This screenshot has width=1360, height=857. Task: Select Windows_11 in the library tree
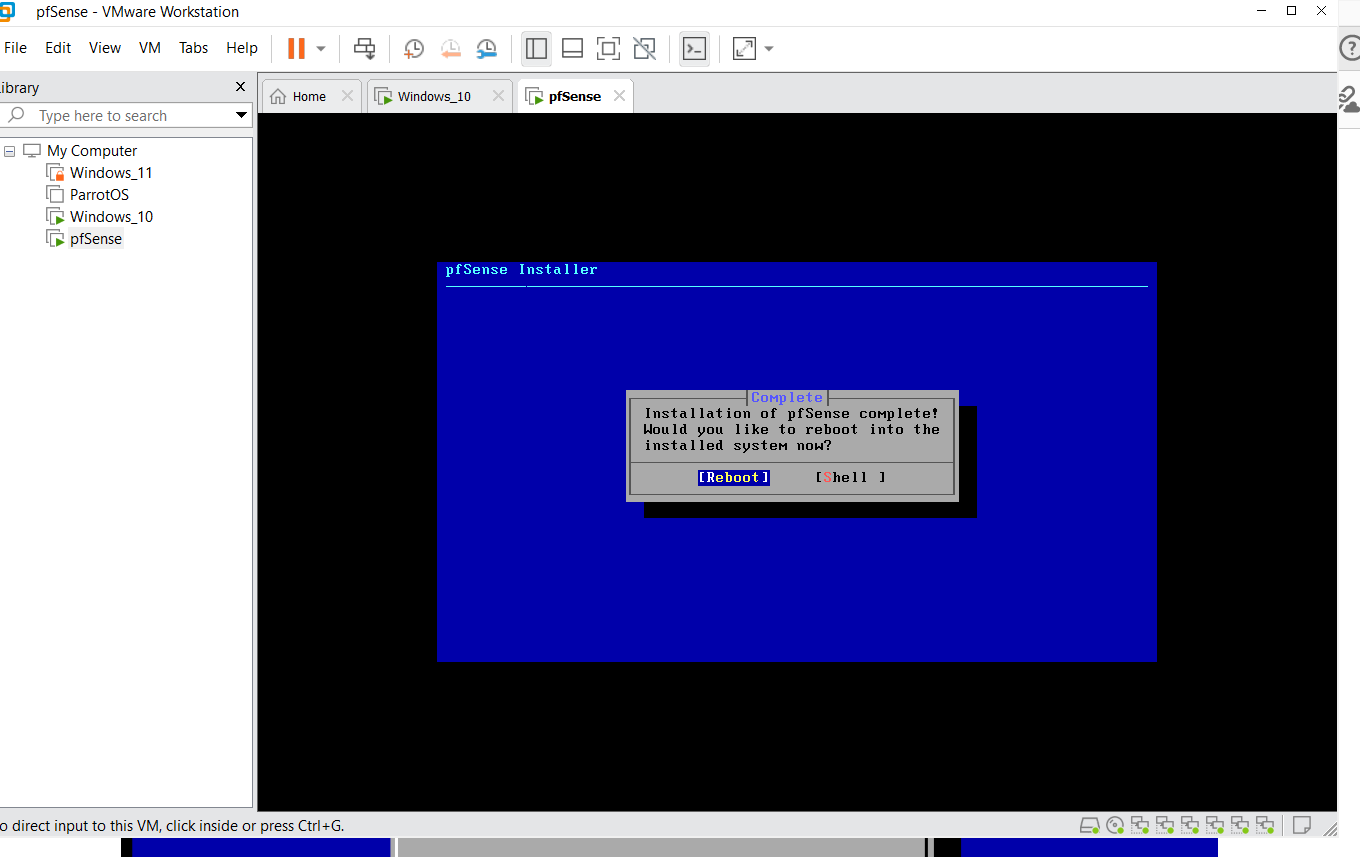[x=111, y=173]
